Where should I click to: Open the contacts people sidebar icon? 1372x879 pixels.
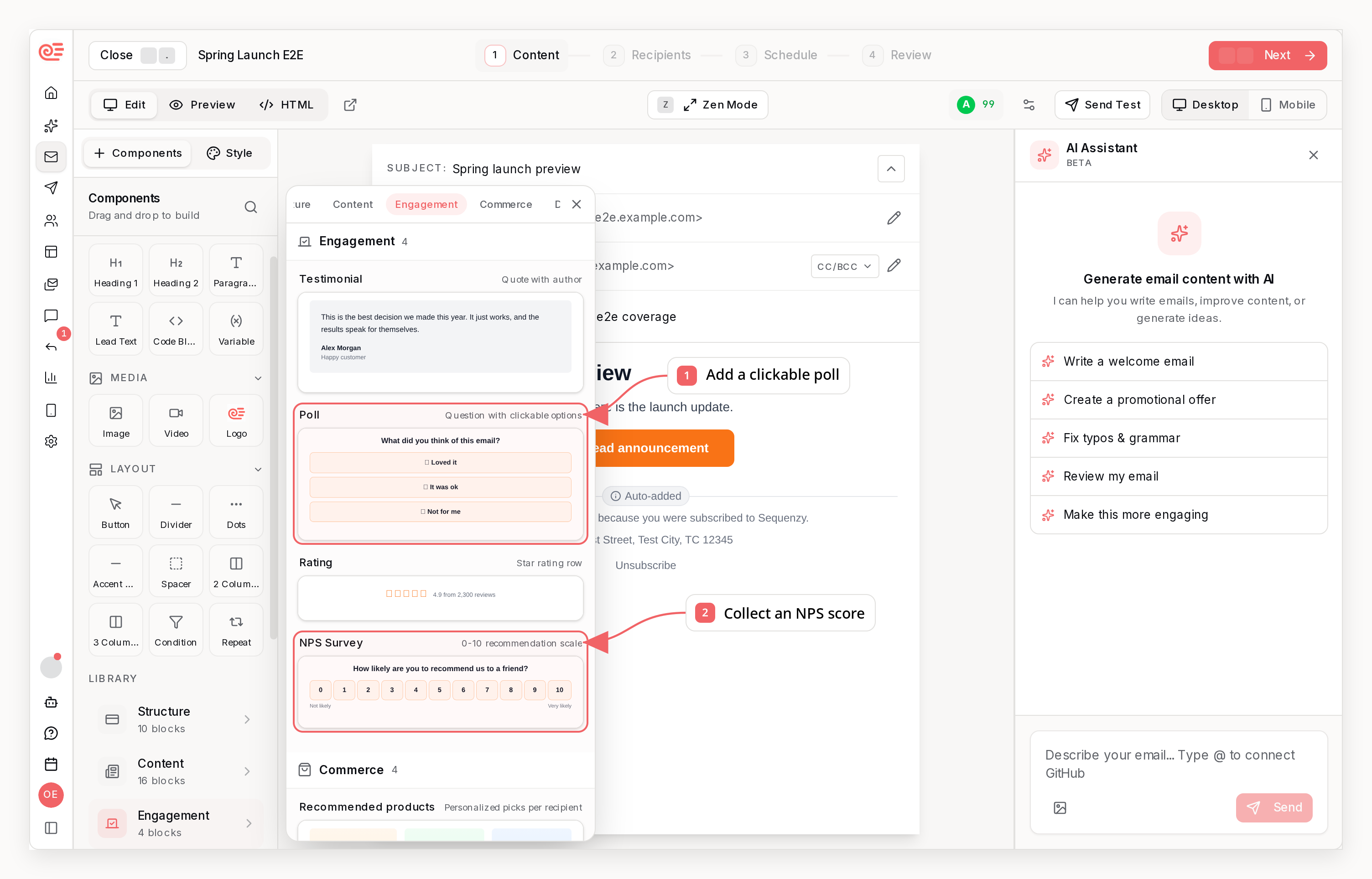point(51,220)
